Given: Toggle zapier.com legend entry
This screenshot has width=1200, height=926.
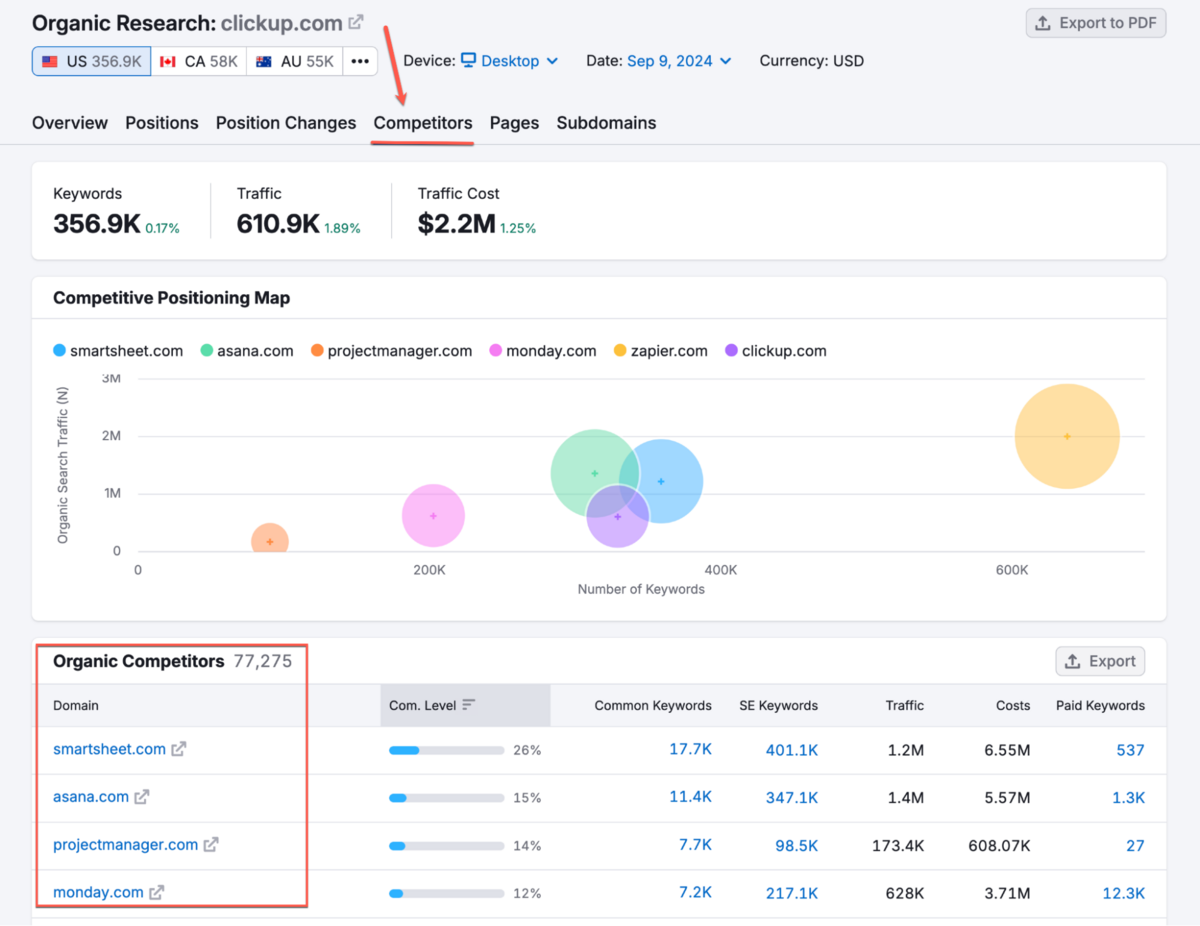Looking at the screenshot, I should click(660, 351).
